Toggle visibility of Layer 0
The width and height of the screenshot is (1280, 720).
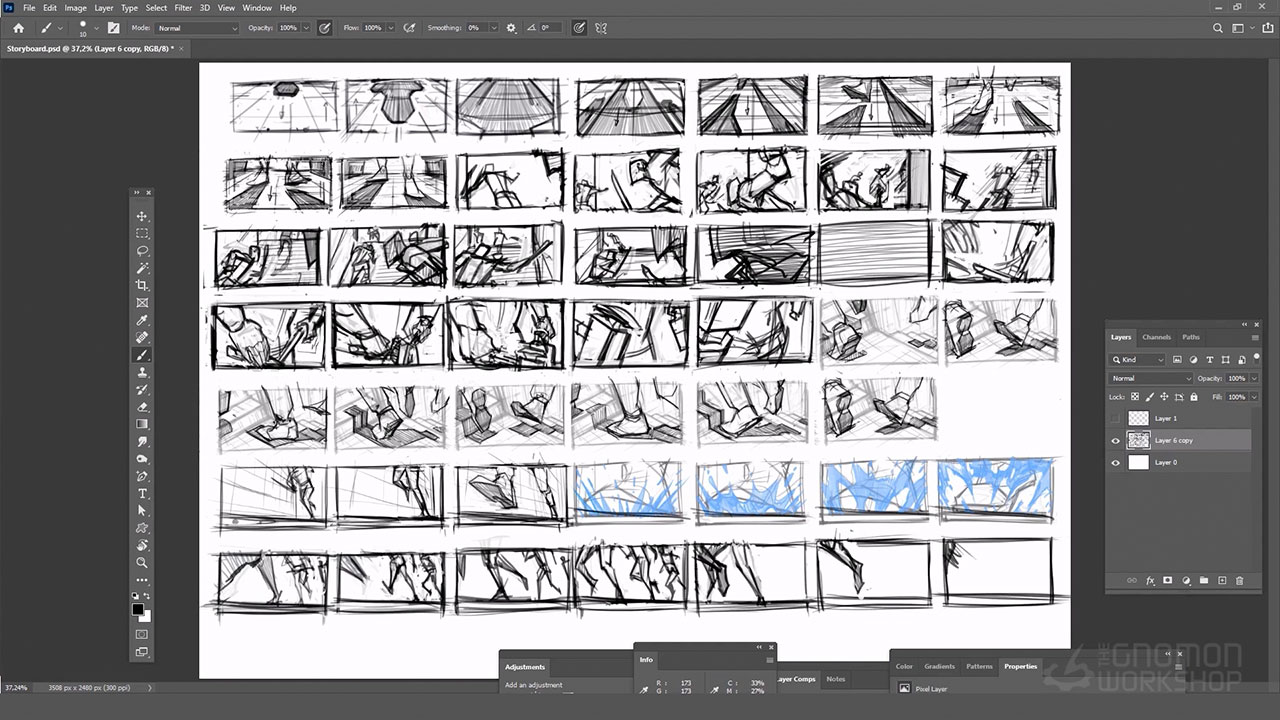click(x=1116, y=462)
